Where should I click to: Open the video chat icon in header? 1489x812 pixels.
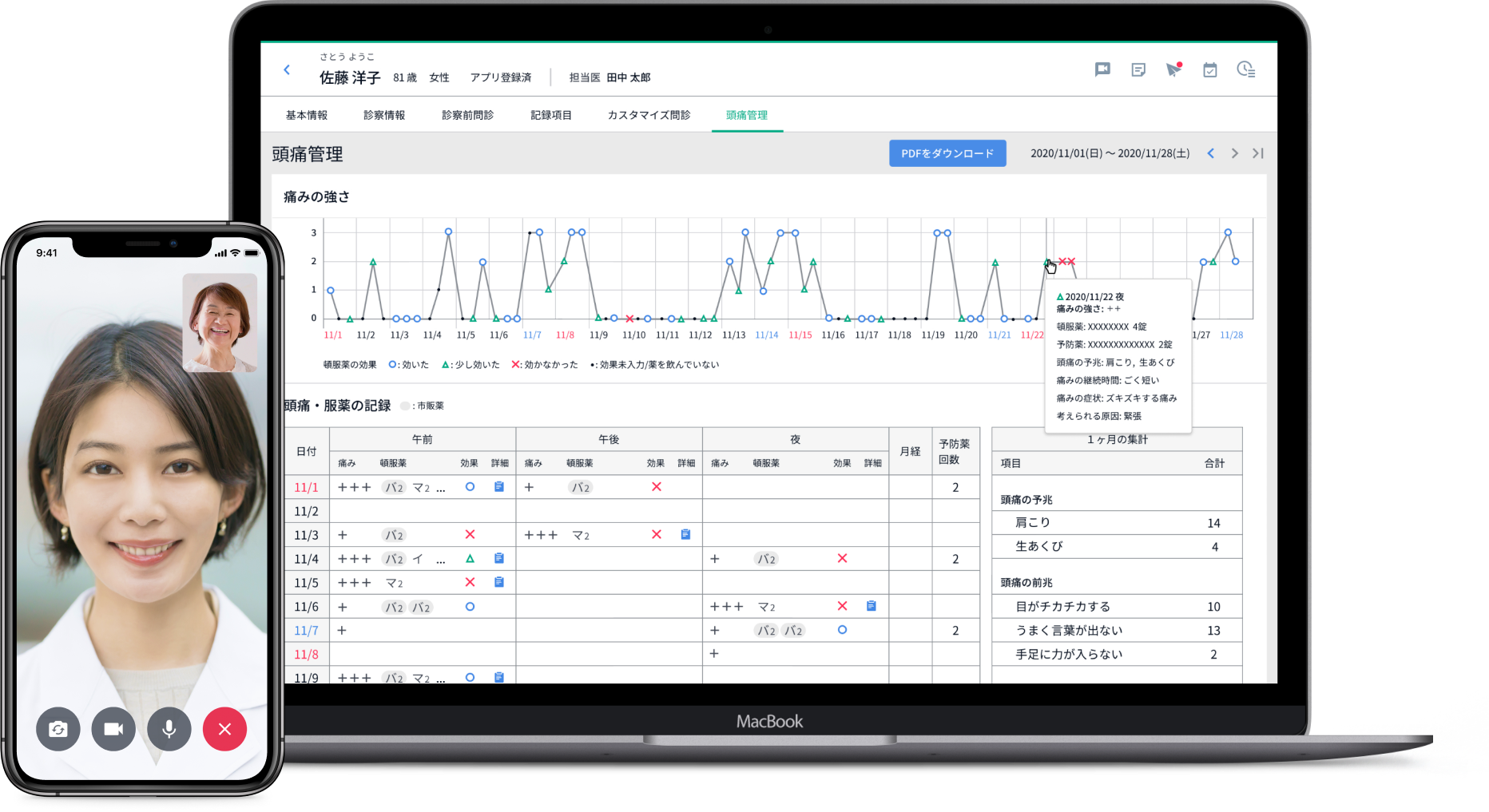click(1102, 69)
